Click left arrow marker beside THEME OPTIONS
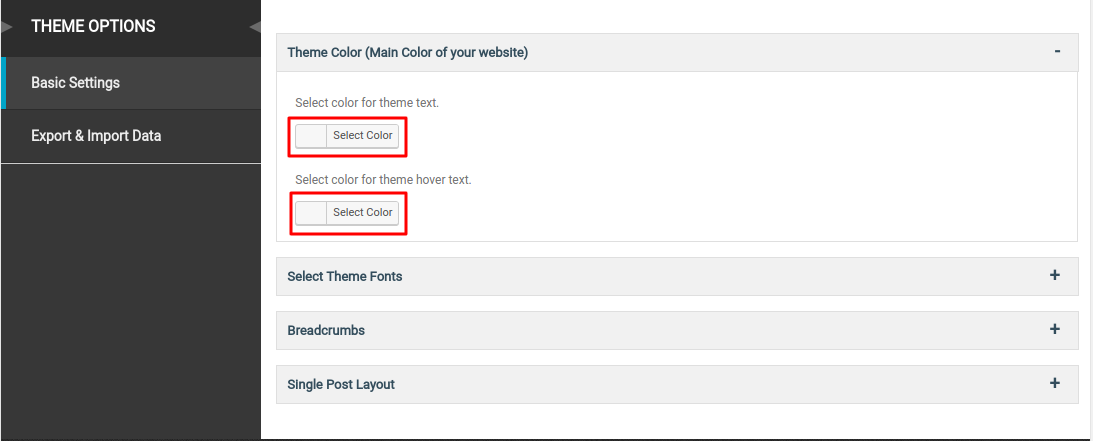 (7, 27)
